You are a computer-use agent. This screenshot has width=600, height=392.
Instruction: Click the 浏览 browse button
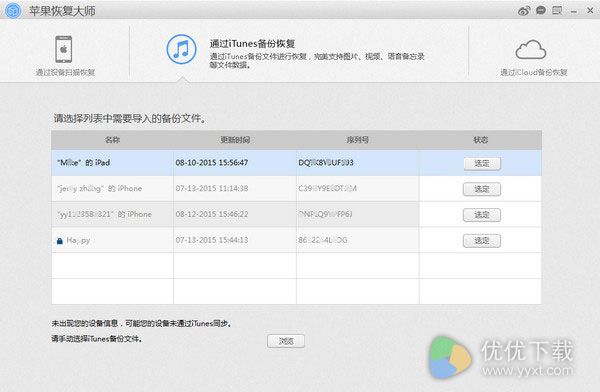click(x=286, y=341)
